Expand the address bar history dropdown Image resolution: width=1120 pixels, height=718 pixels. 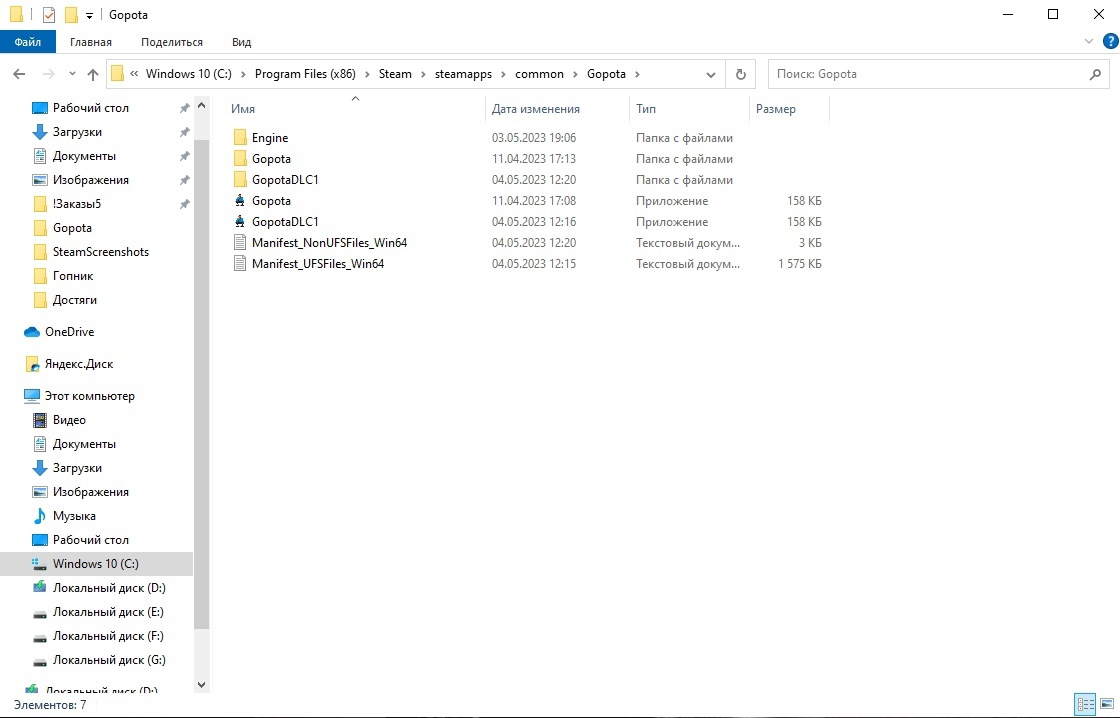711,74
